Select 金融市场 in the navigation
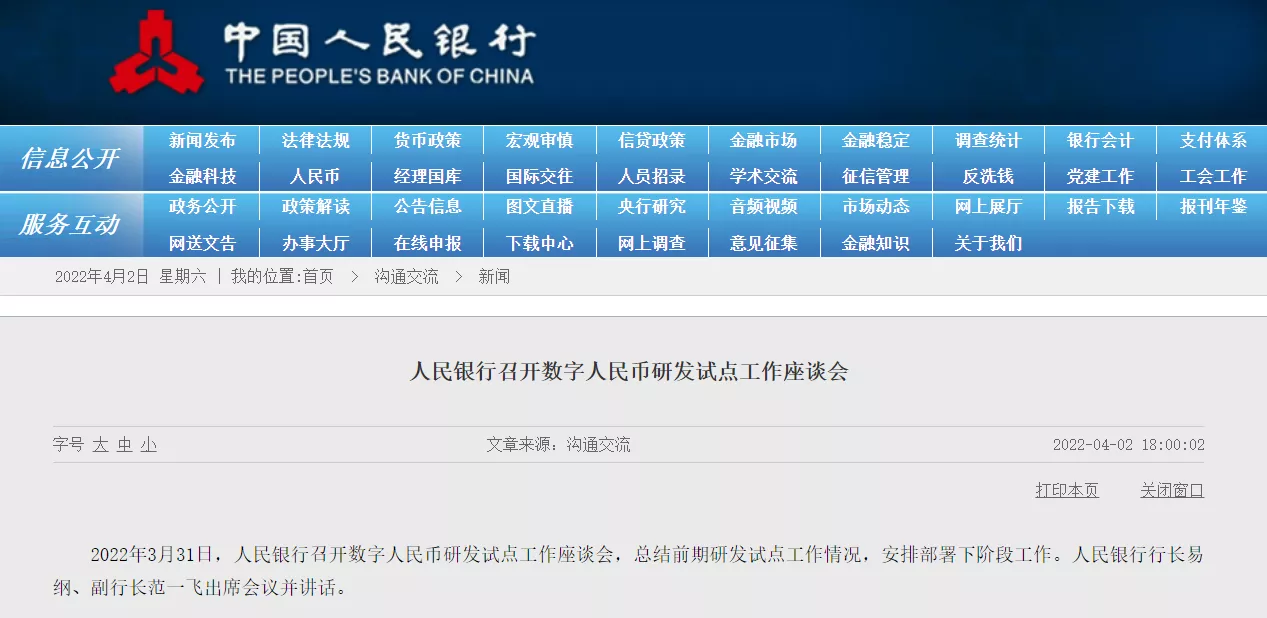Image resolution: width=1267 pixels, height=618 pixels. (764, 140)
